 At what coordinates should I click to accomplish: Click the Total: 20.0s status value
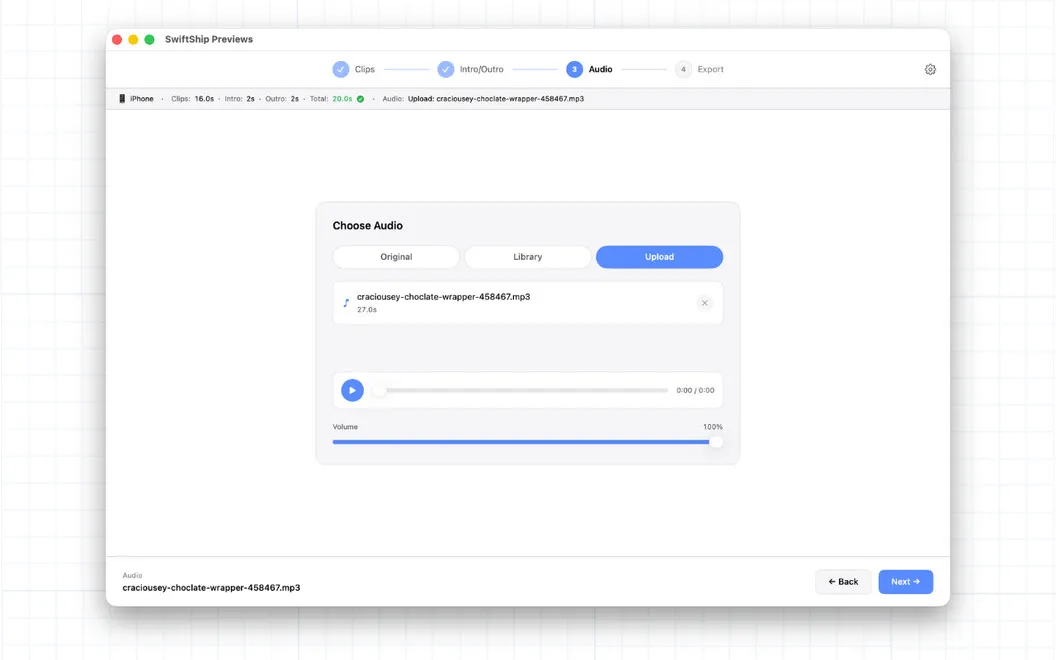[331, 98]
